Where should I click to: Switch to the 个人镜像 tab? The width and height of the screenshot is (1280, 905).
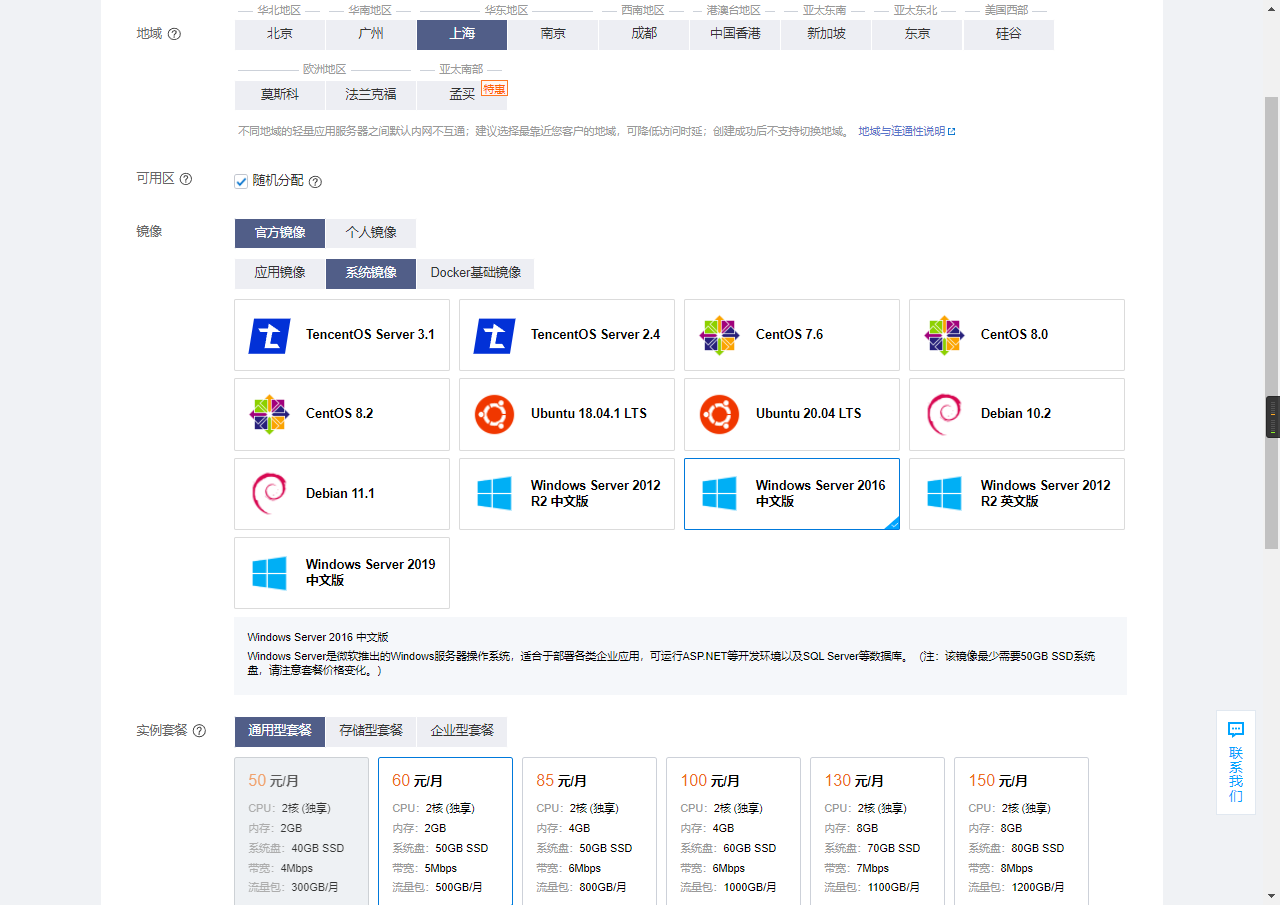[x=371, y=233]
